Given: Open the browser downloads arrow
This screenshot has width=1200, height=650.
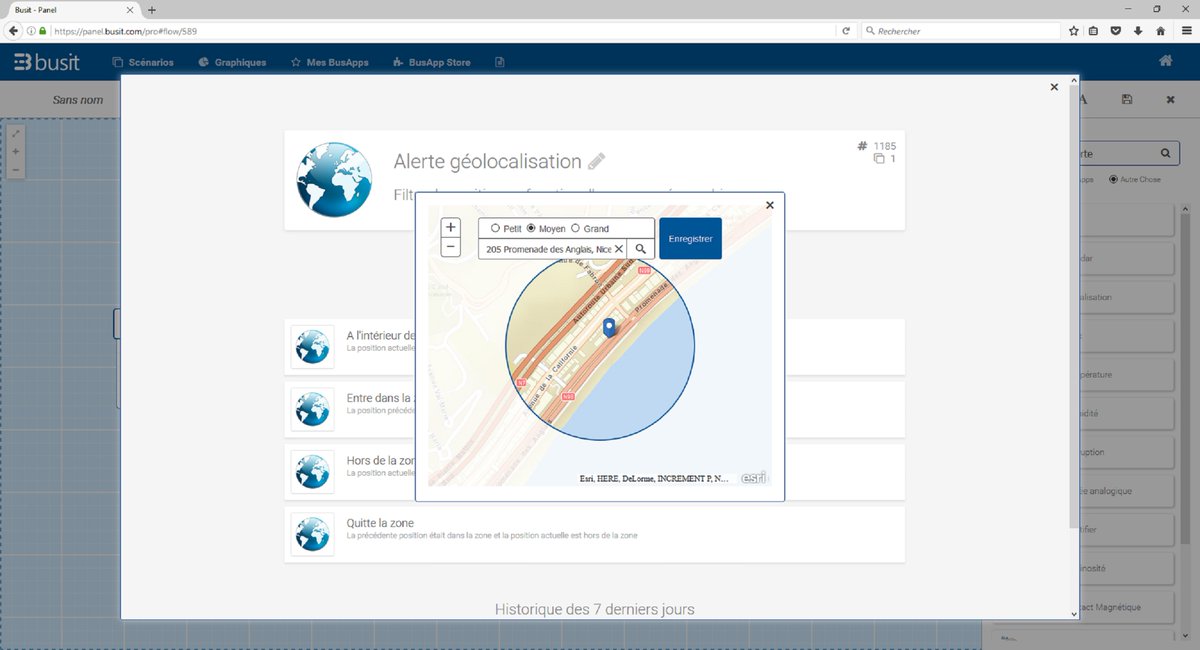Looking at the screenshot, I should (1138, 31).
